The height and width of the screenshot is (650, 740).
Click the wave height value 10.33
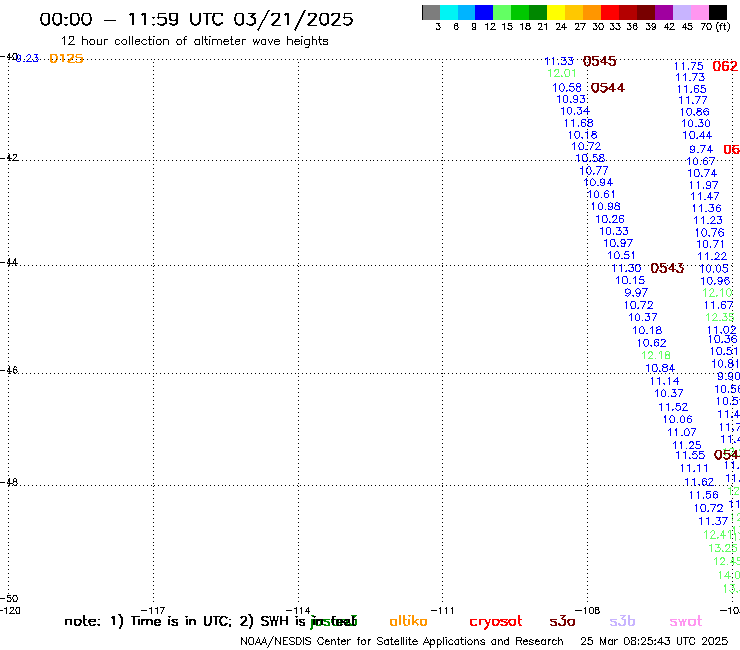pos(614,231)
